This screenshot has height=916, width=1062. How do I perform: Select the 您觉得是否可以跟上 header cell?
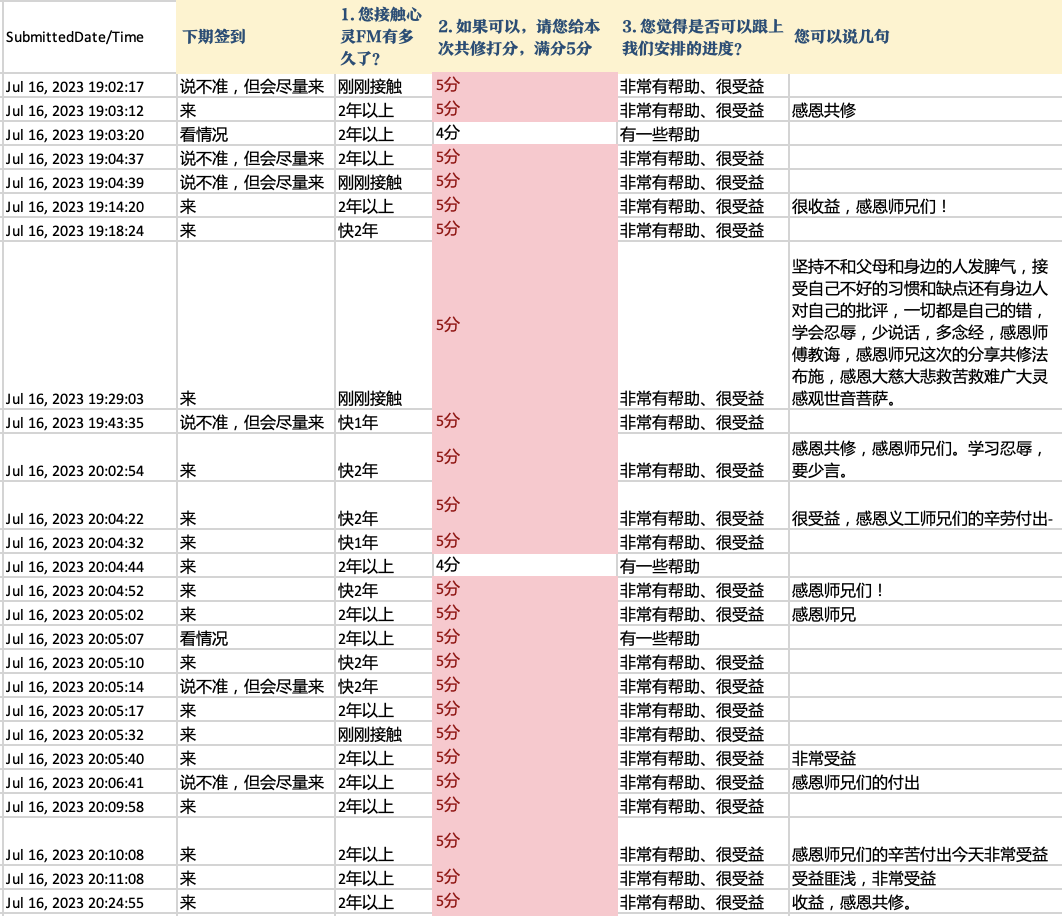coord(702,37)
